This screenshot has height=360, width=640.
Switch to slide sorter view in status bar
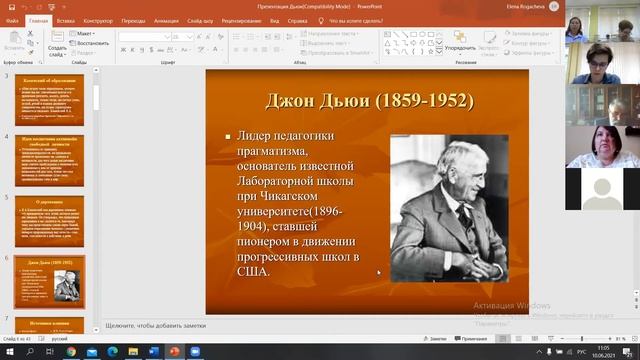519,338
